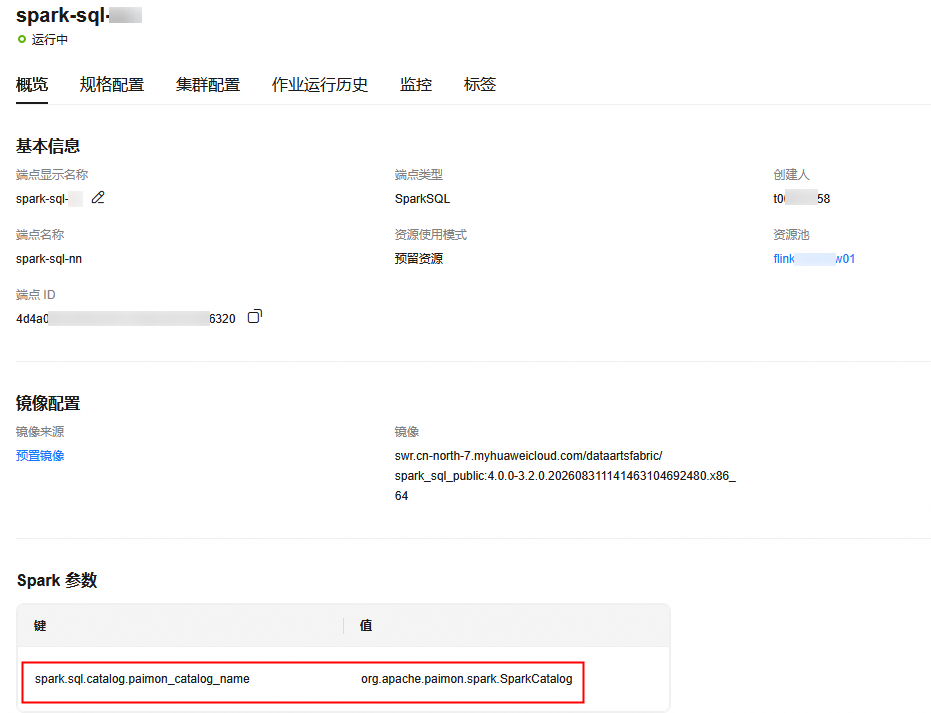This screenshot has width=931, height=713.
Task: Open the 集群配置 tab
Action: [208, 85]
